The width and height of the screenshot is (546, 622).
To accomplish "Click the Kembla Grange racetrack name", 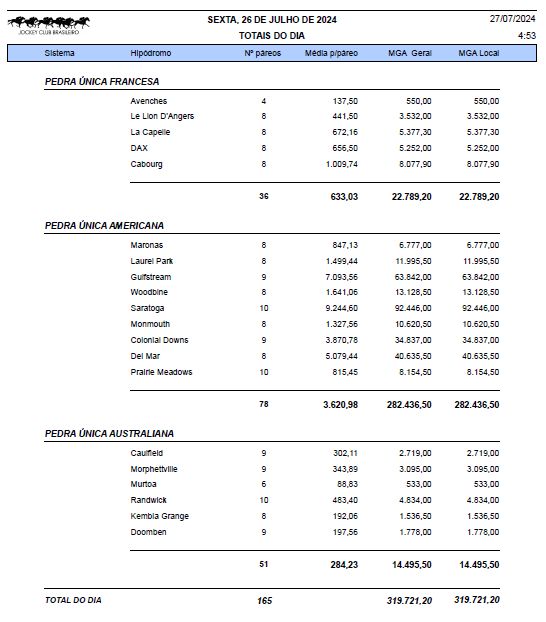I will [x=160, y=516].
